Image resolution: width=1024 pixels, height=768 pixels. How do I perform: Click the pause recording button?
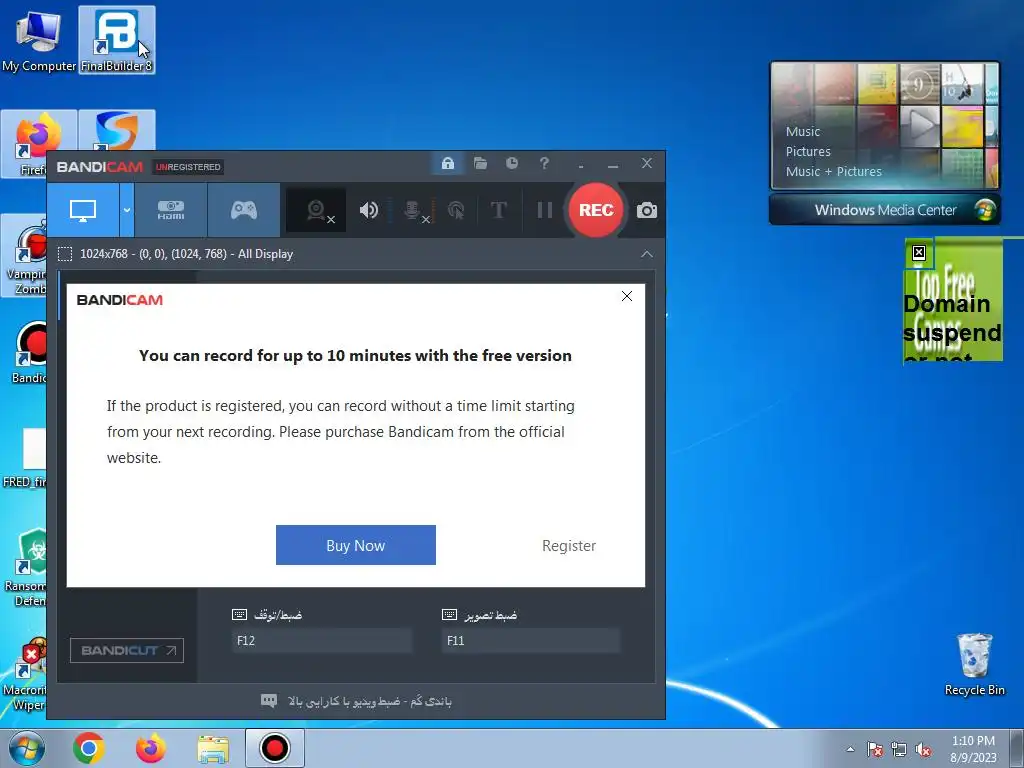click(x=544, y=210)
